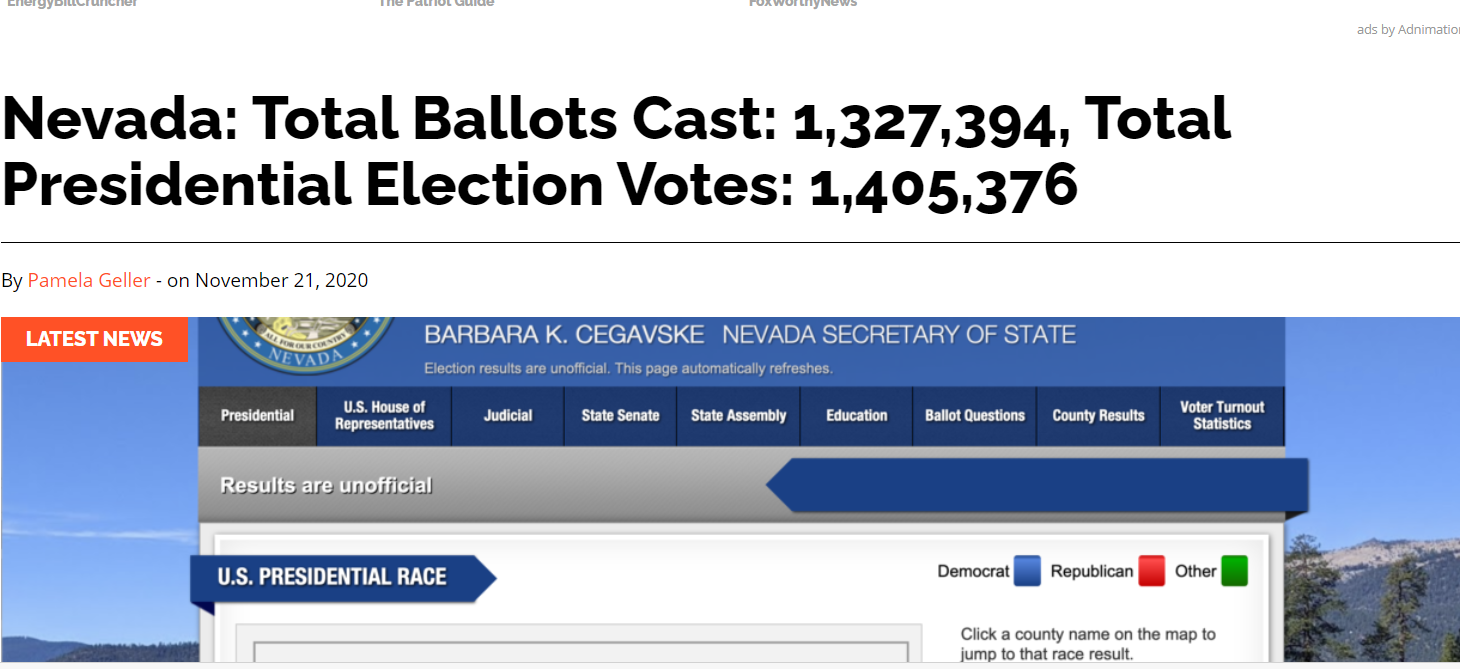Select the Presidential results tab
Viewport: 1460px width, 669px height.
[257, 416]
